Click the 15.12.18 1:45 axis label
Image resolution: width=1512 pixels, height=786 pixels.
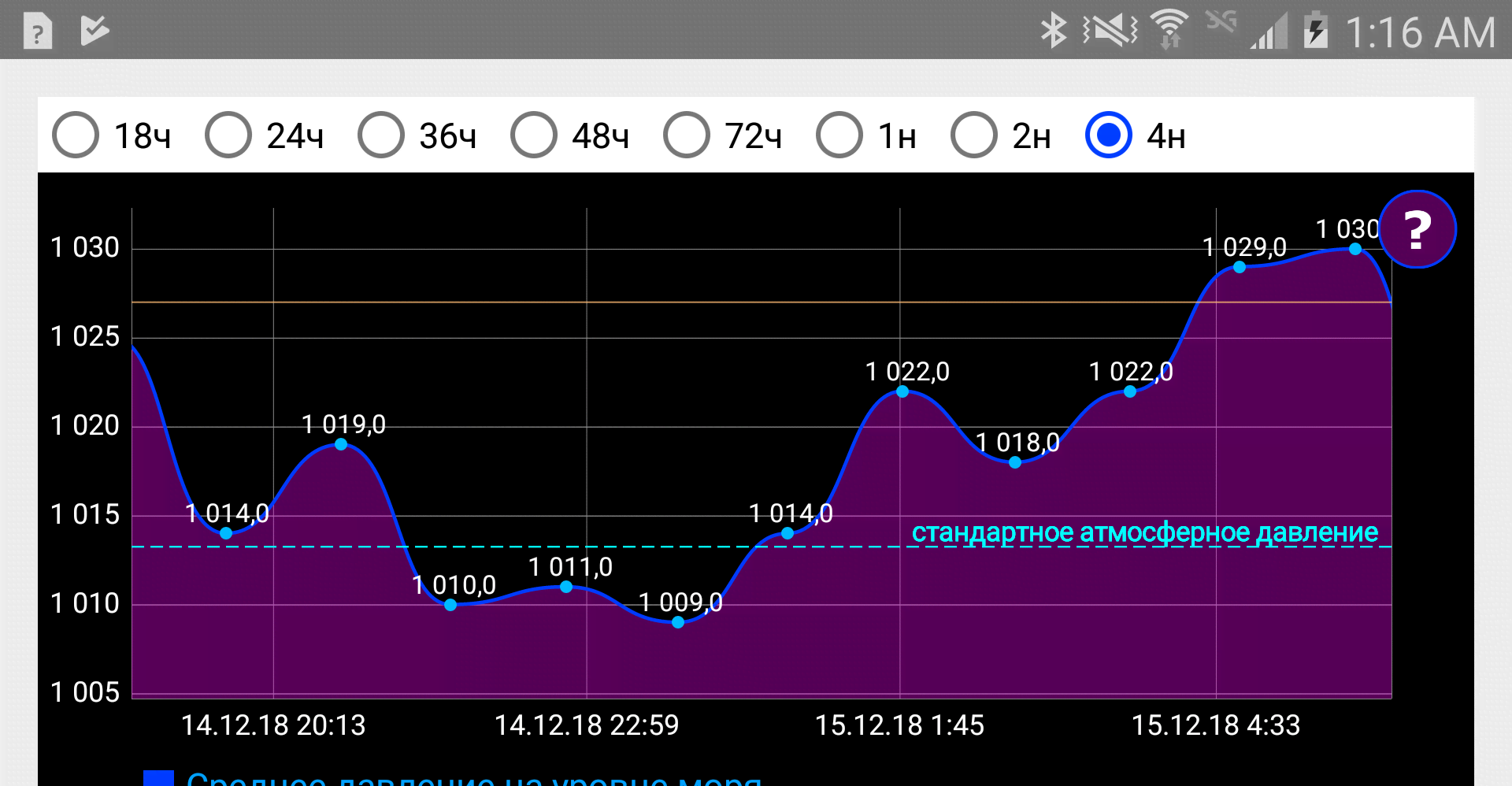(x=899, y=725)
